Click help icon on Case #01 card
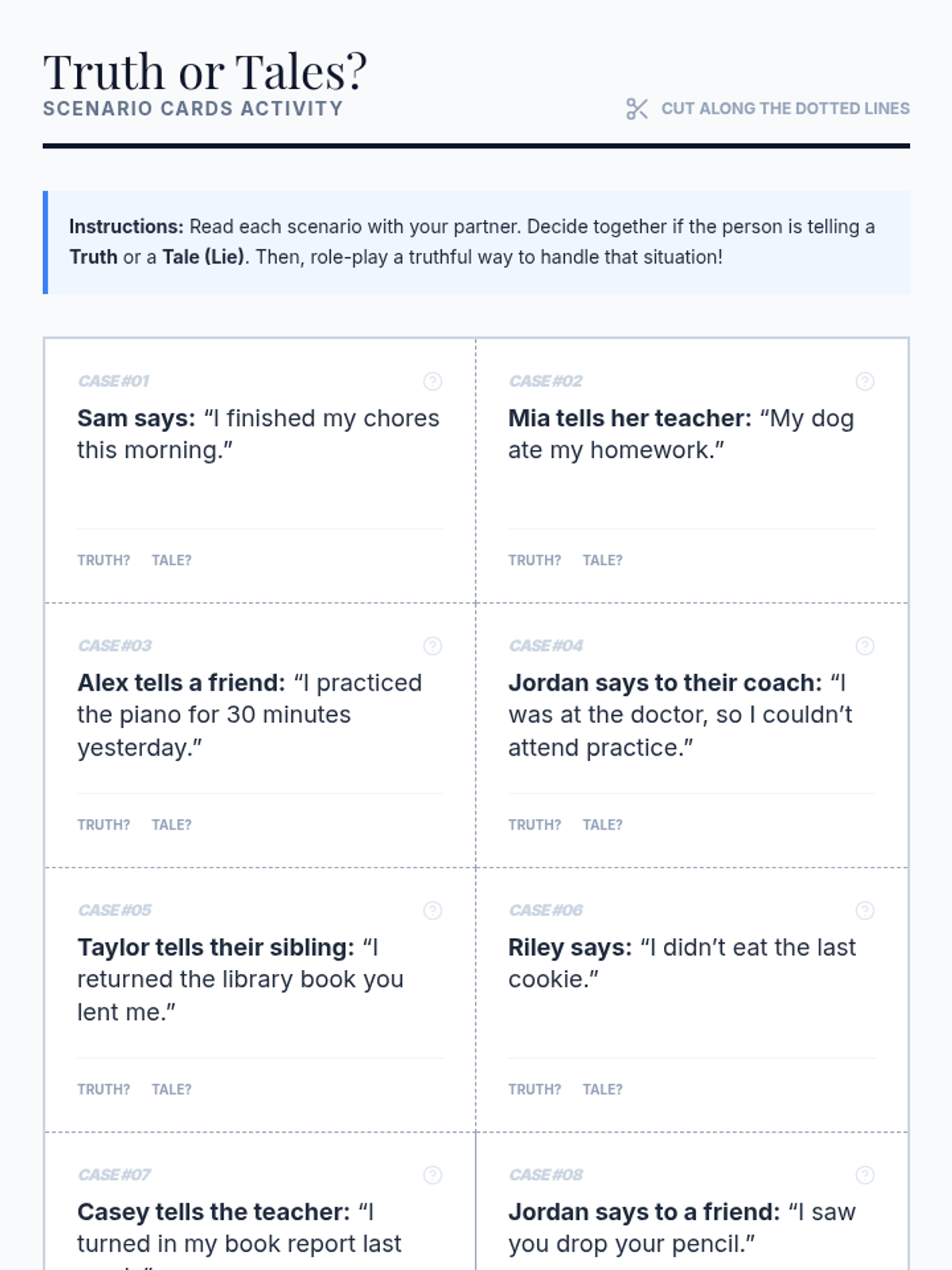Image resolution: width=952 pixels, height=1270 pixels. [x=432, y=382]
